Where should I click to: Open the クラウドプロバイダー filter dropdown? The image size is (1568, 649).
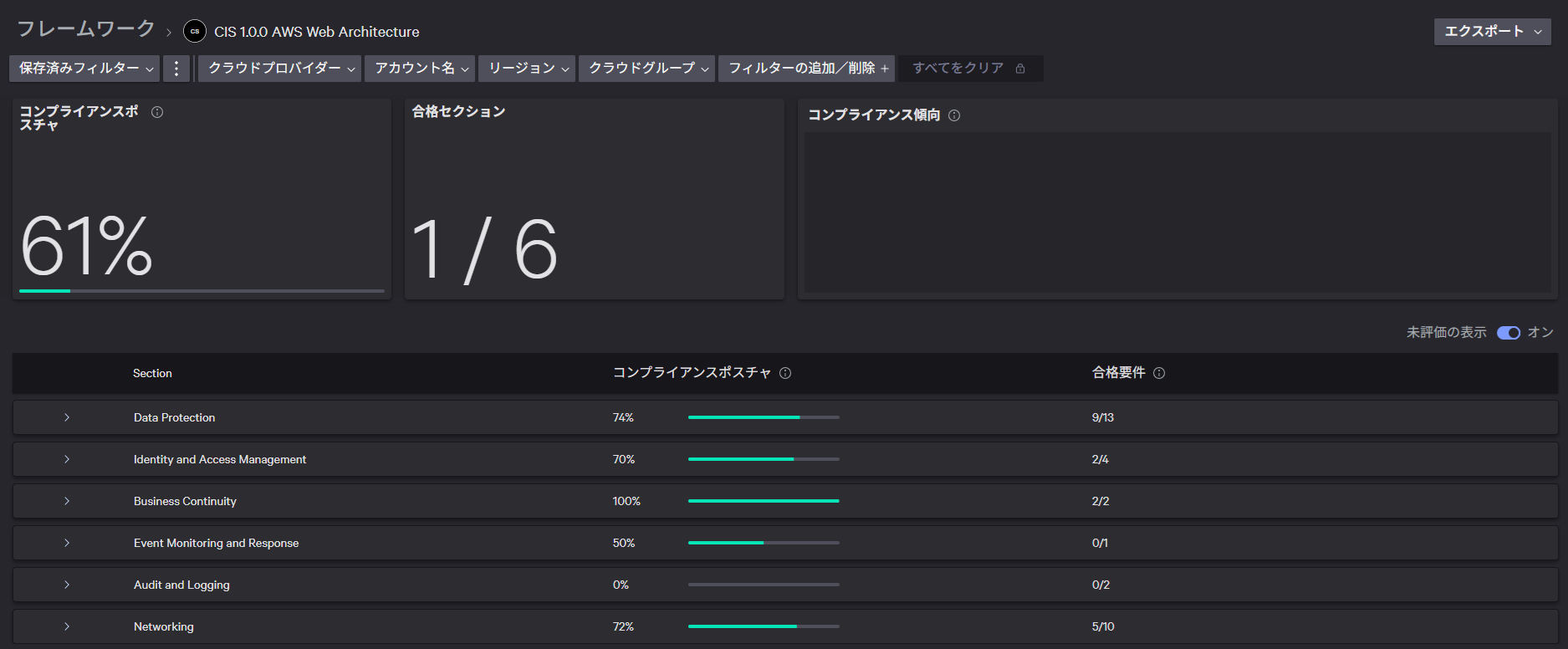(280, 69)
